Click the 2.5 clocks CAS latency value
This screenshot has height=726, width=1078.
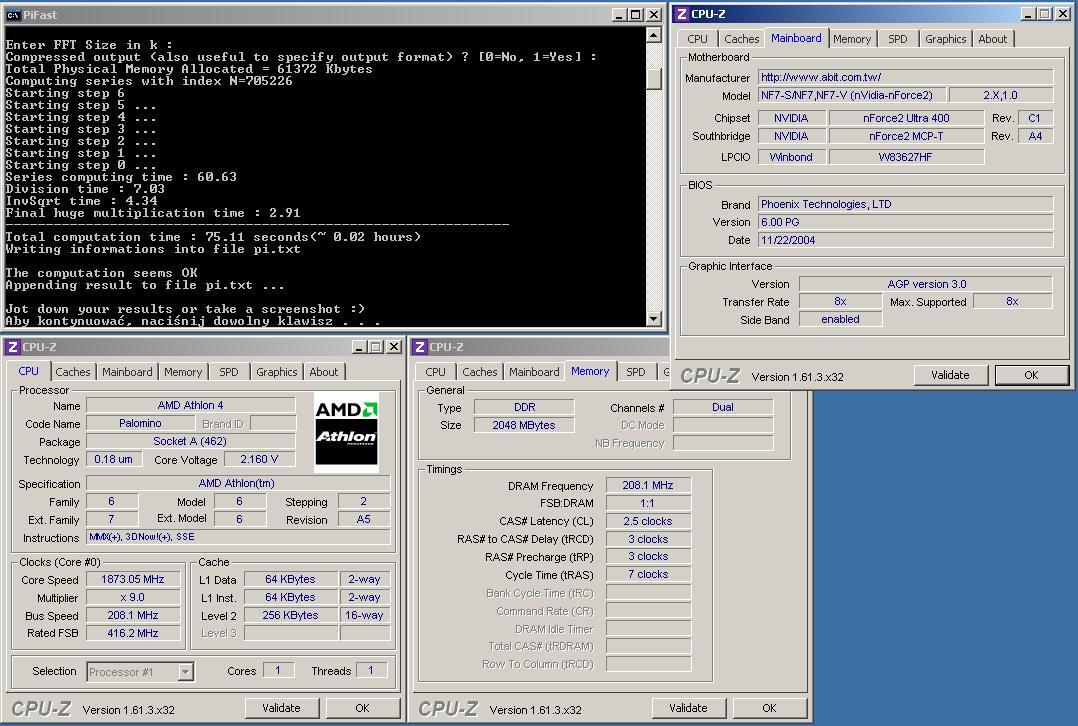[x=648, y=521]
